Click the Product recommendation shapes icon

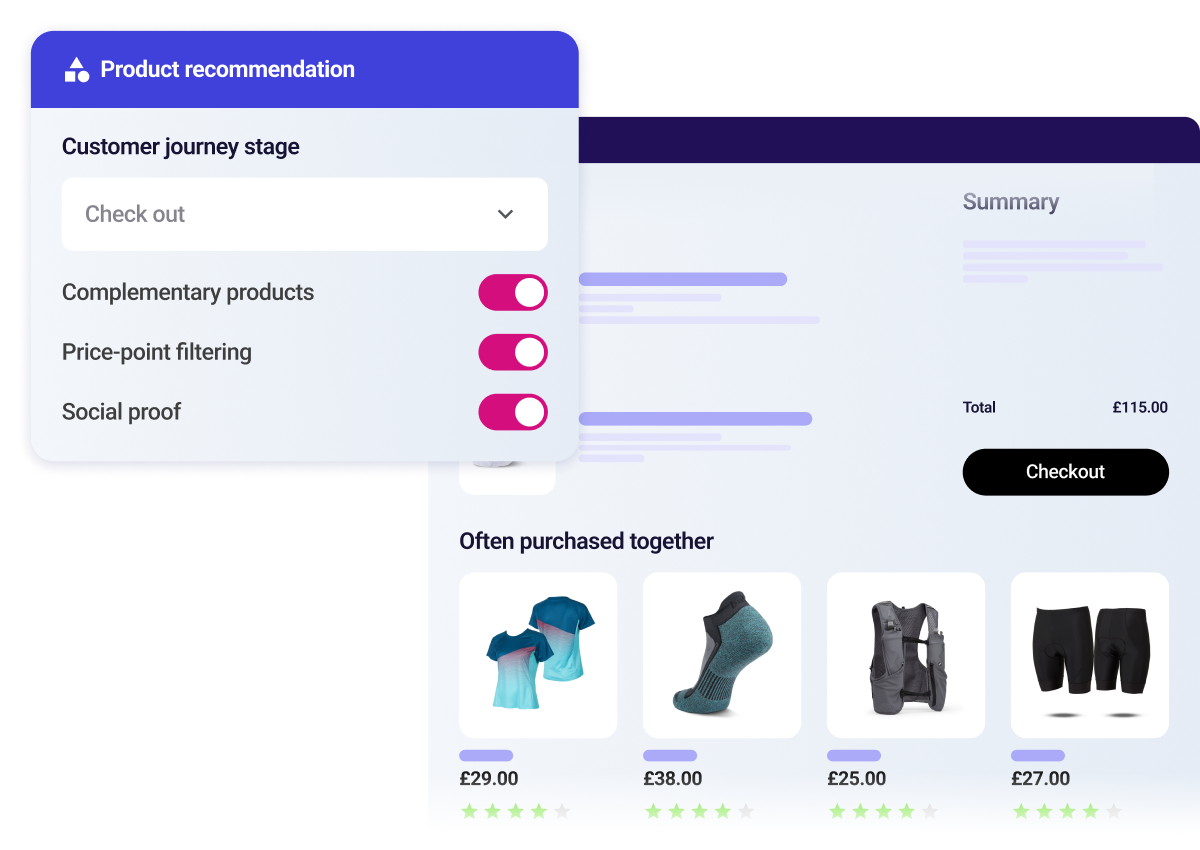[77, 69]
